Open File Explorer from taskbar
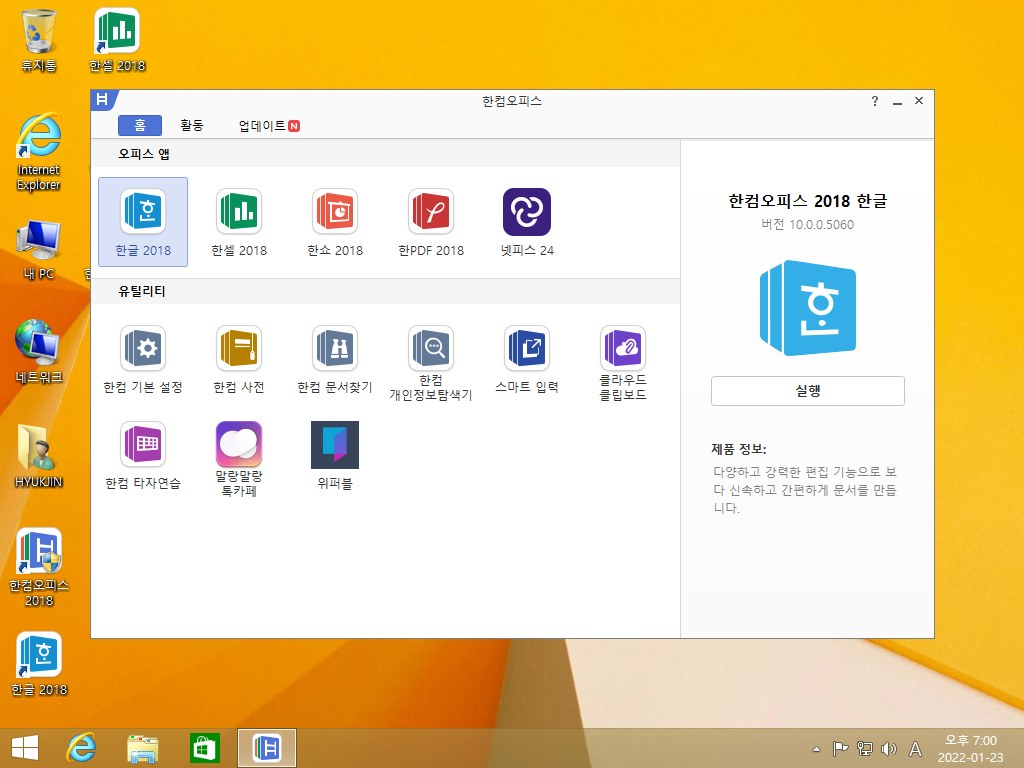The height and width of the screenshot is (768, 1024). [x=142, y=748]
